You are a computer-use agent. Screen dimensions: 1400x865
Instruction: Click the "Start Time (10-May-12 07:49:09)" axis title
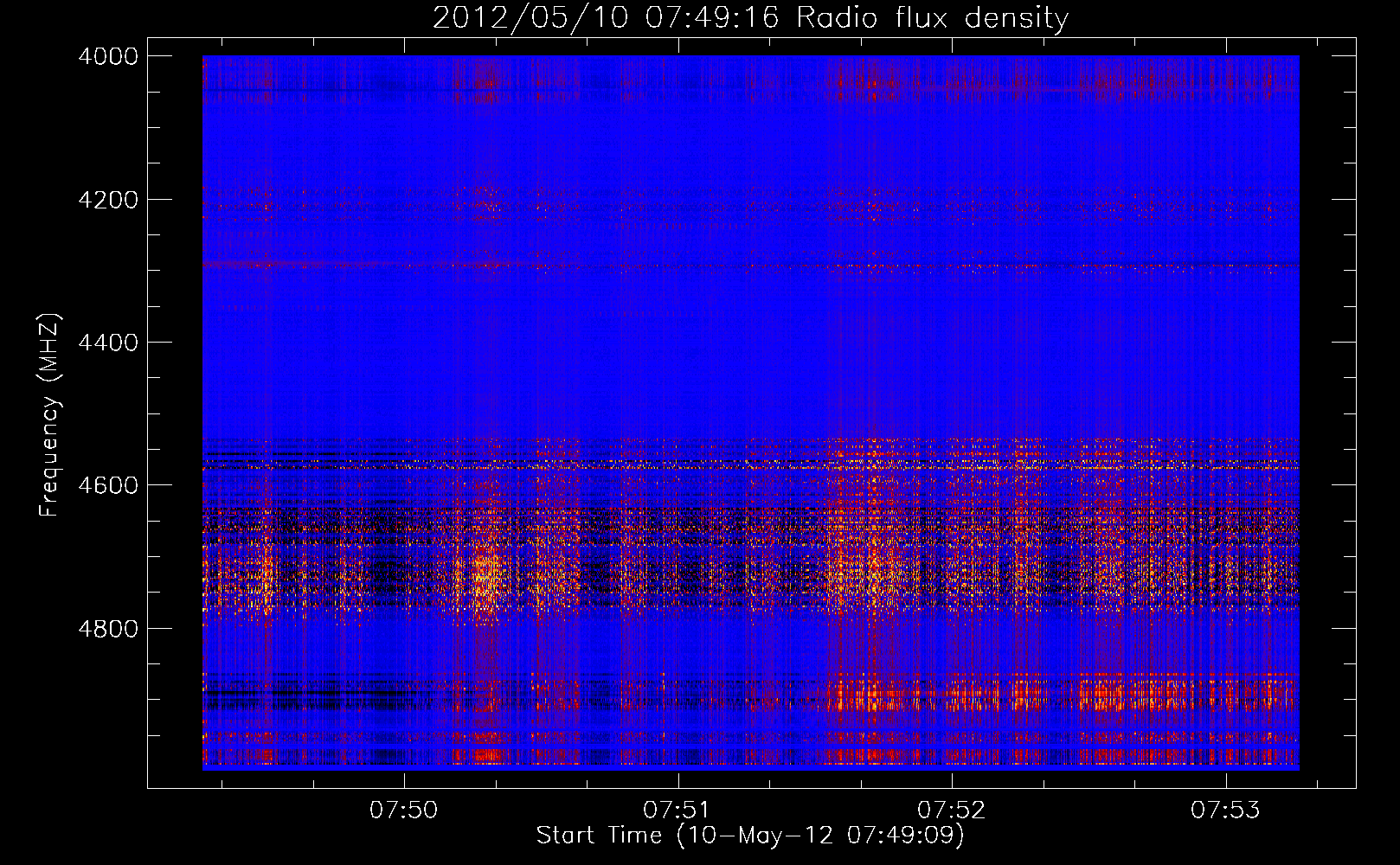tap(750, 836)
